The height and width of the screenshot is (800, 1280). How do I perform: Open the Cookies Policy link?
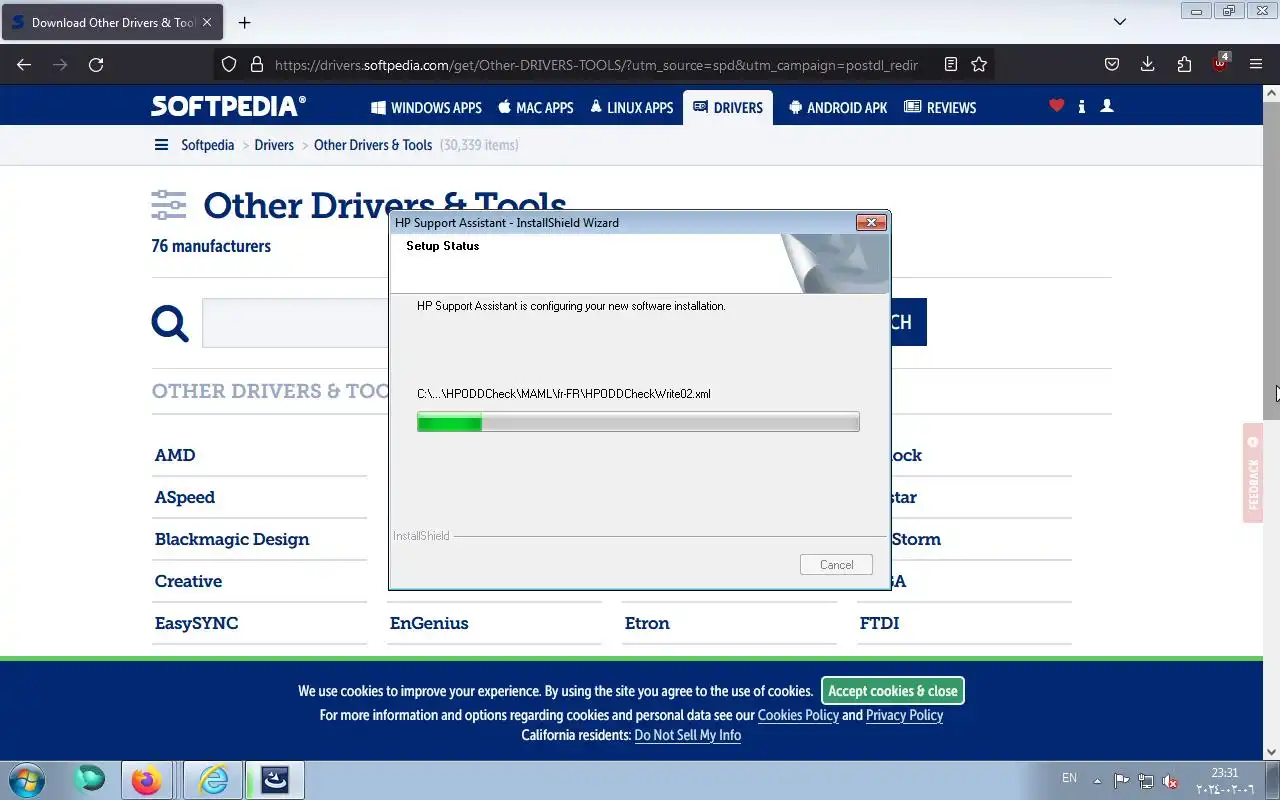[x=798, y=715]
